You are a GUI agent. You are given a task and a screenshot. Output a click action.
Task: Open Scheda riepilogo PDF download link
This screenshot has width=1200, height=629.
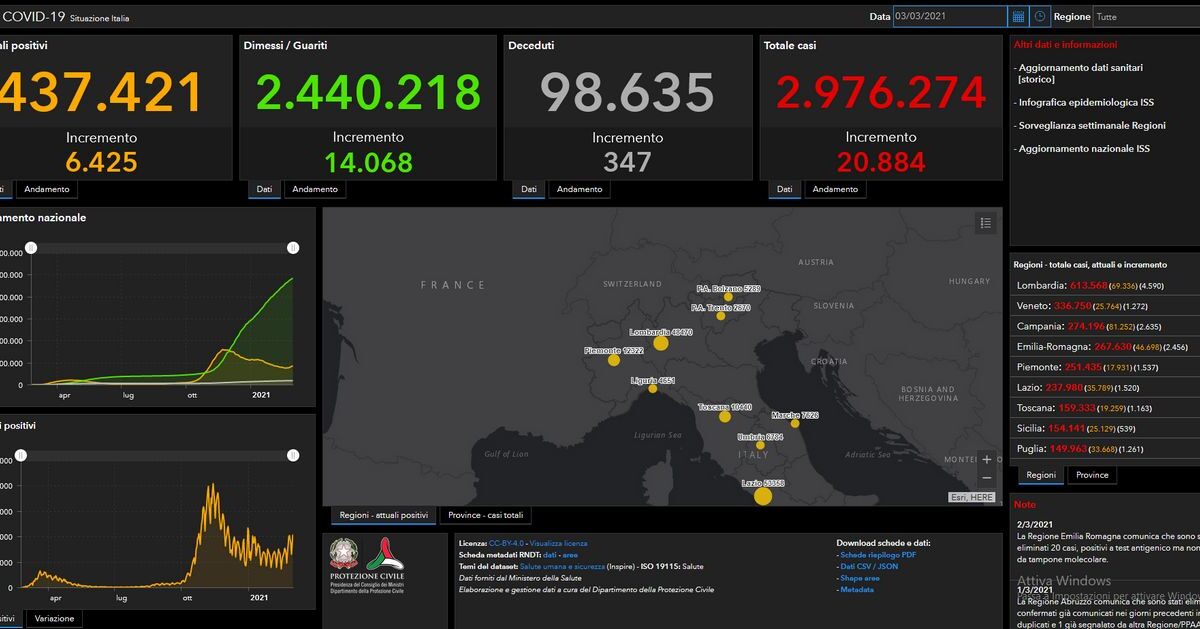coord(878,554)
